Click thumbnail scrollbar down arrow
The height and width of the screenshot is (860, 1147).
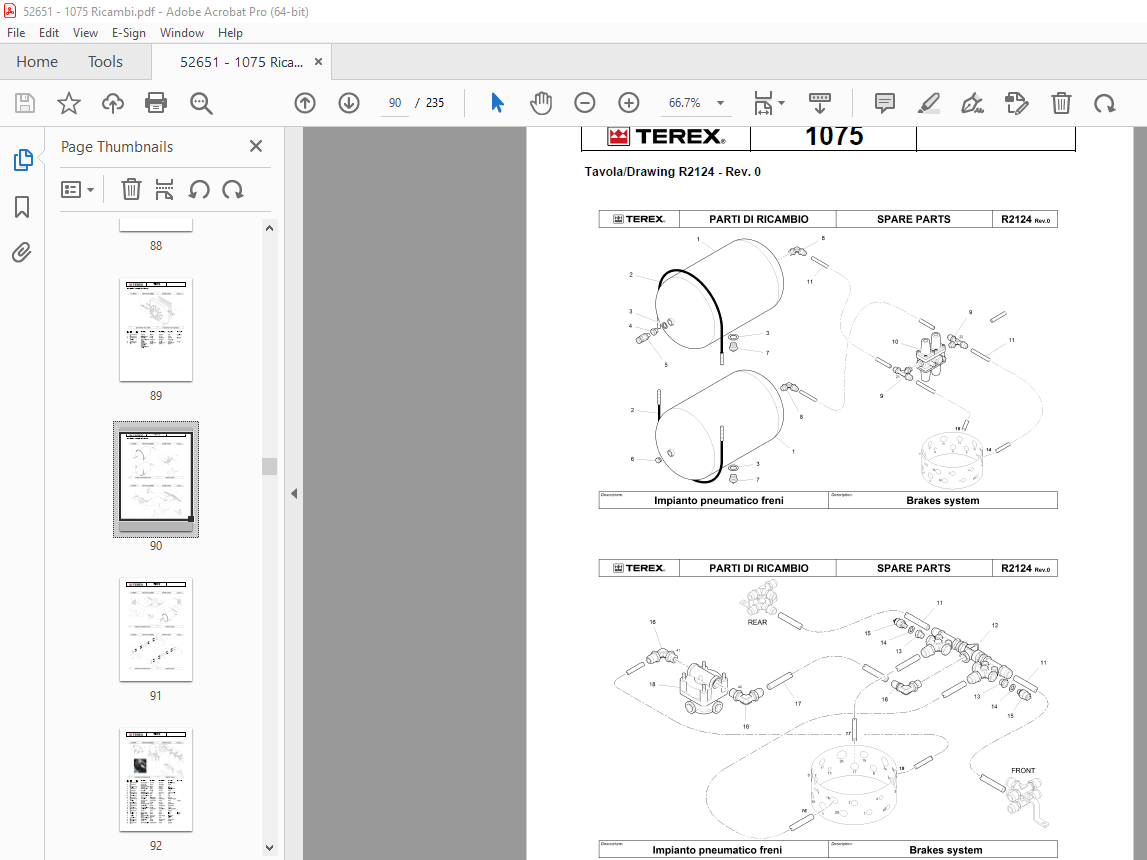click(x=269, y=848)
